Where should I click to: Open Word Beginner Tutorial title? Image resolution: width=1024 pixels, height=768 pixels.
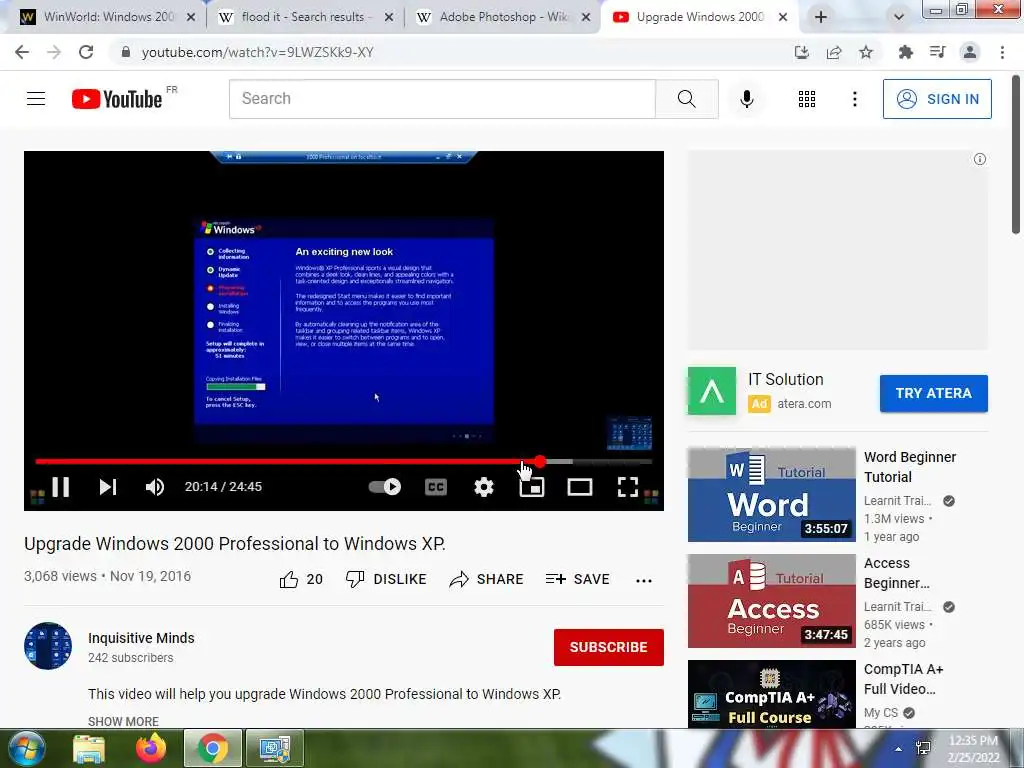pyautogui.click(x=910, y=467)
